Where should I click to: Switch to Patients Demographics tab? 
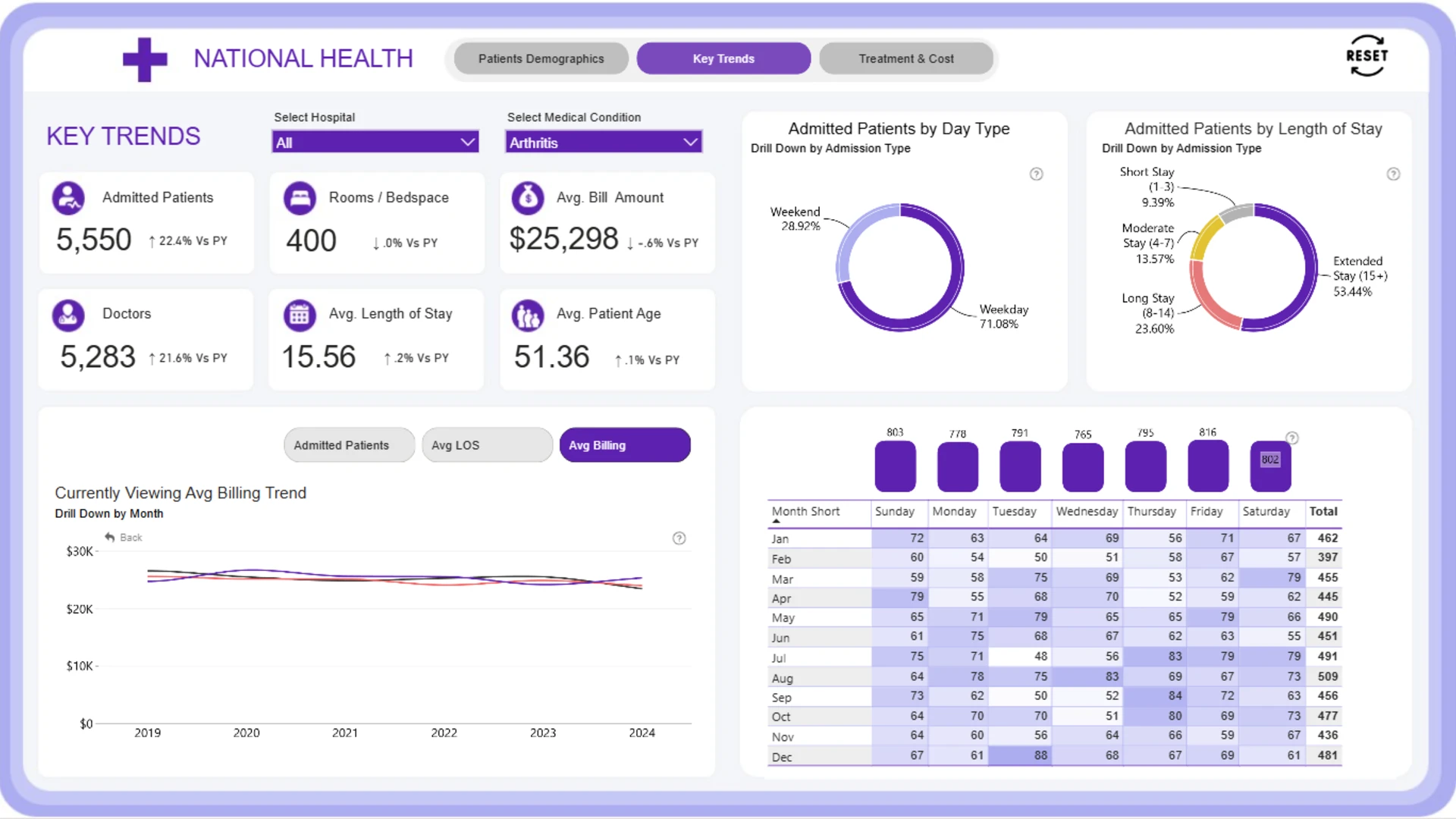point(541,58)
